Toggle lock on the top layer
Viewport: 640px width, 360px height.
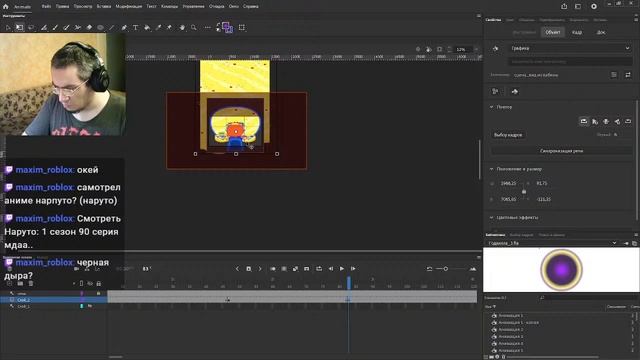(98, 293)
